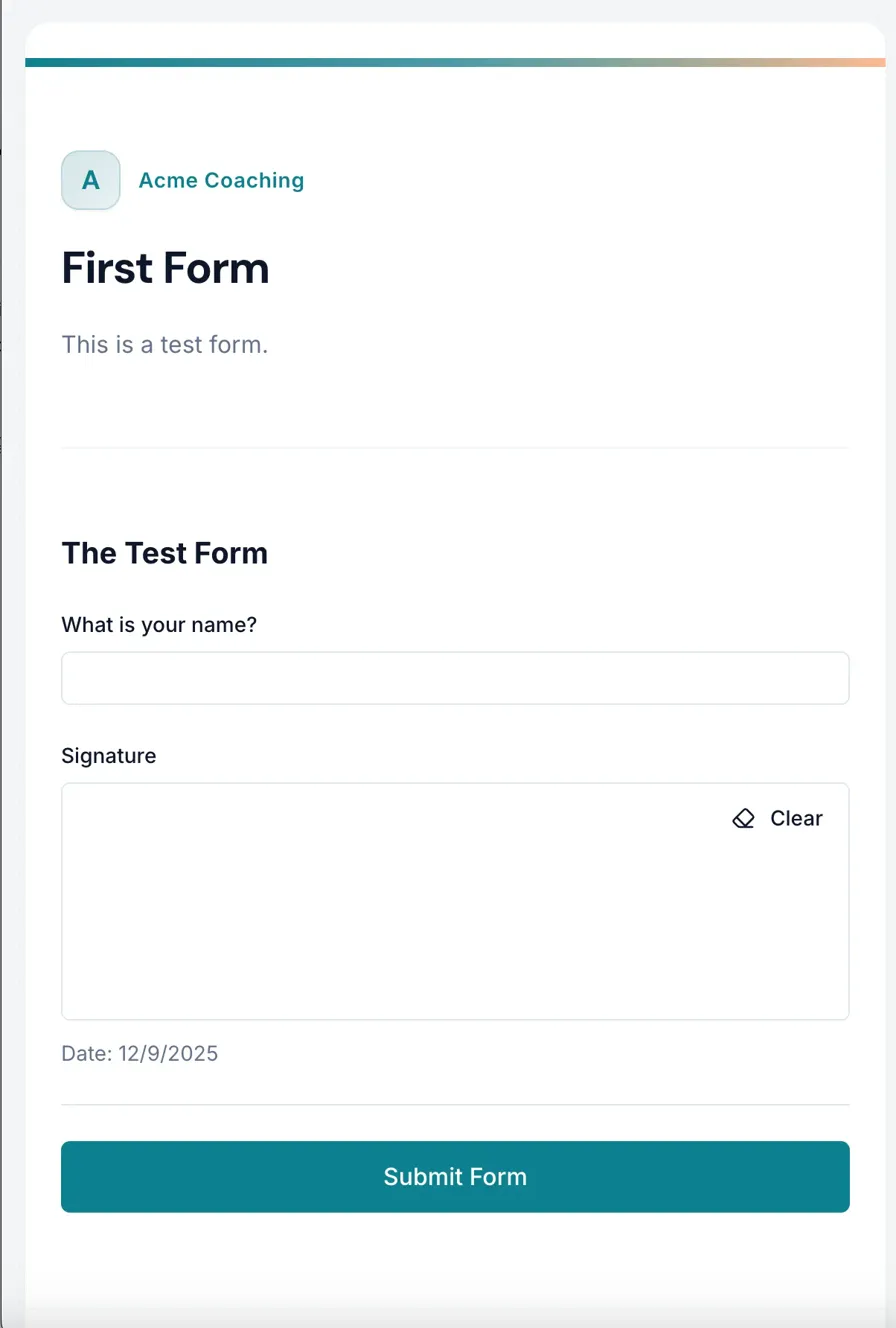Viewport: 896px width, 1328px height.
Task: Open the Acme Coaching link
Action: tap(220, 180)
